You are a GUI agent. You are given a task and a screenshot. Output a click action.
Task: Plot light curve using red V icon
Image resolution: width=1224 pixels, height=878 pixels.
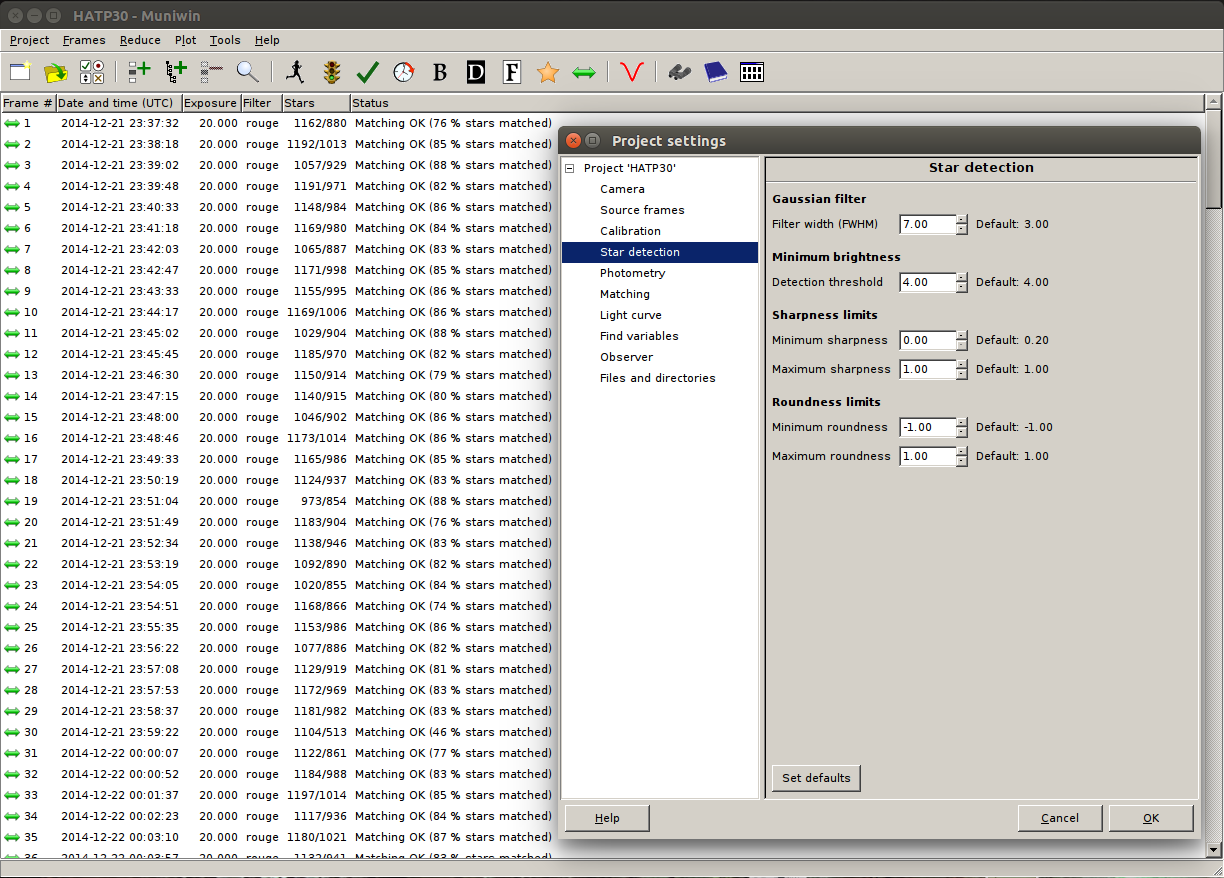click(x=631, y=72)
